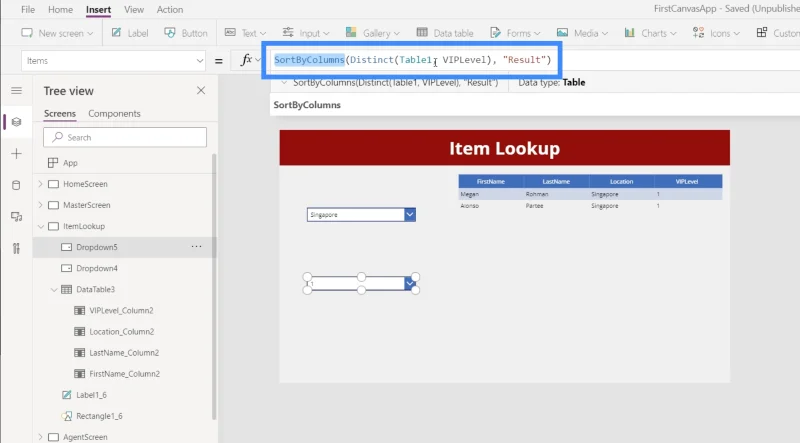Select Dropdown4 in the tree
The width and height of the screenshot is (800, 443).
(97, 268)
